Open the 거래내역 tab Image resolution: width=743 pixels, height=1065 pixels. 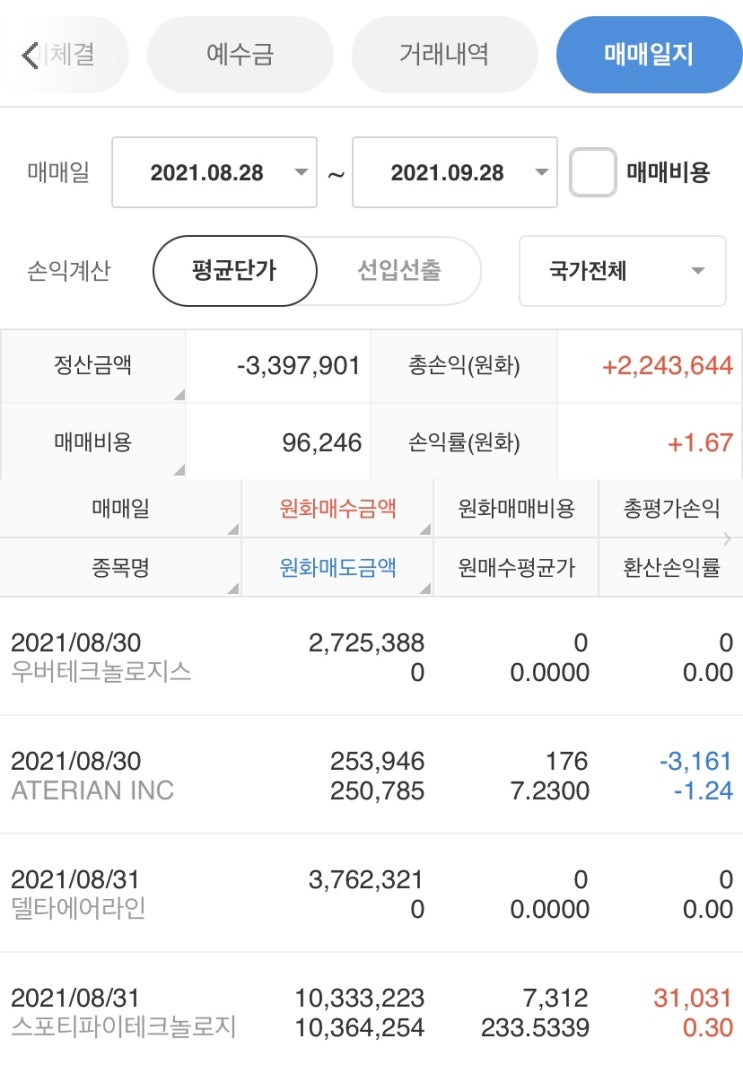tap(444, 54)
